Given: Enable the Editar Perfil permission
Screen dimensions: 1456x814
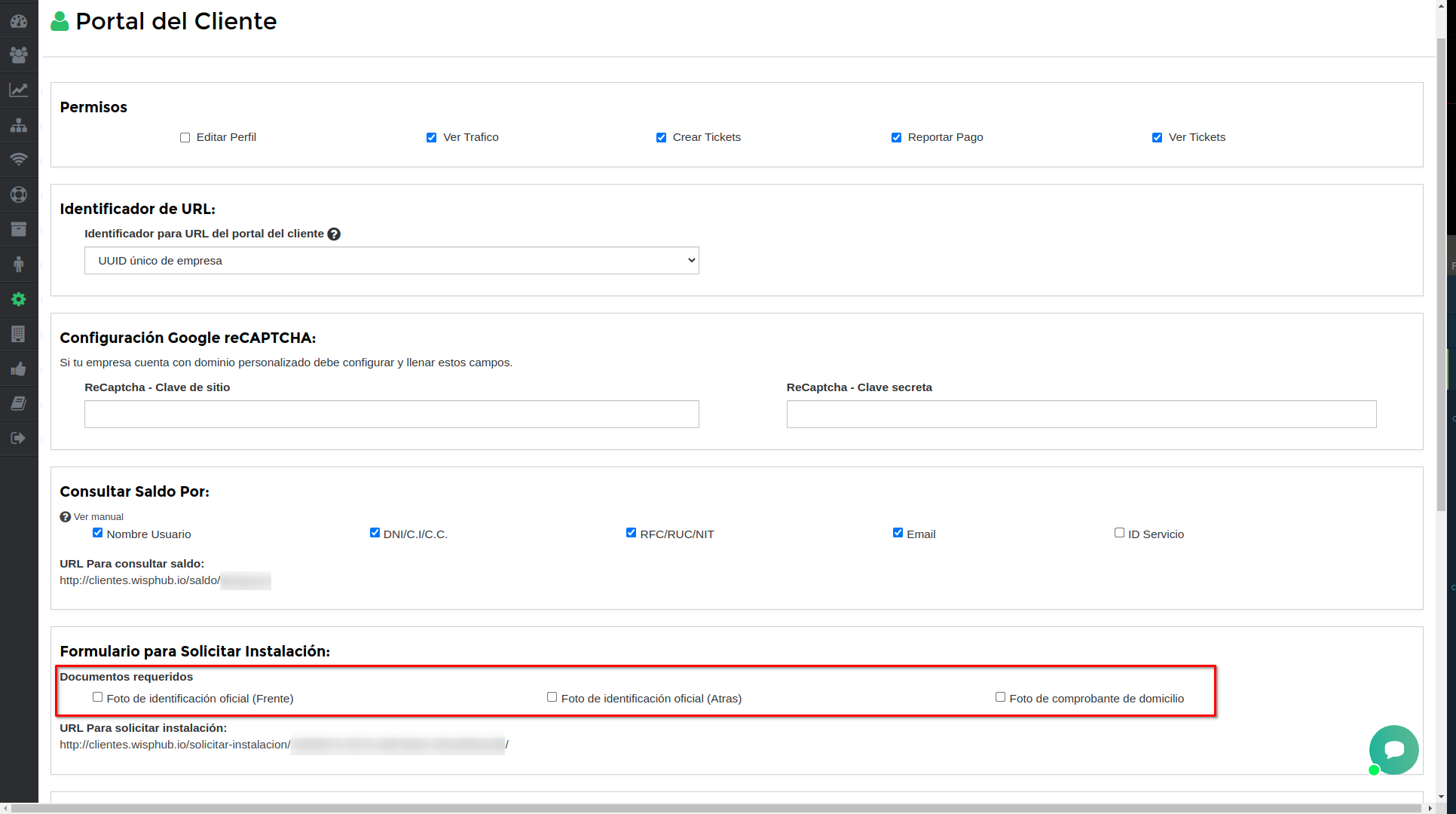Looking at the screenshot, I should 185,138.
